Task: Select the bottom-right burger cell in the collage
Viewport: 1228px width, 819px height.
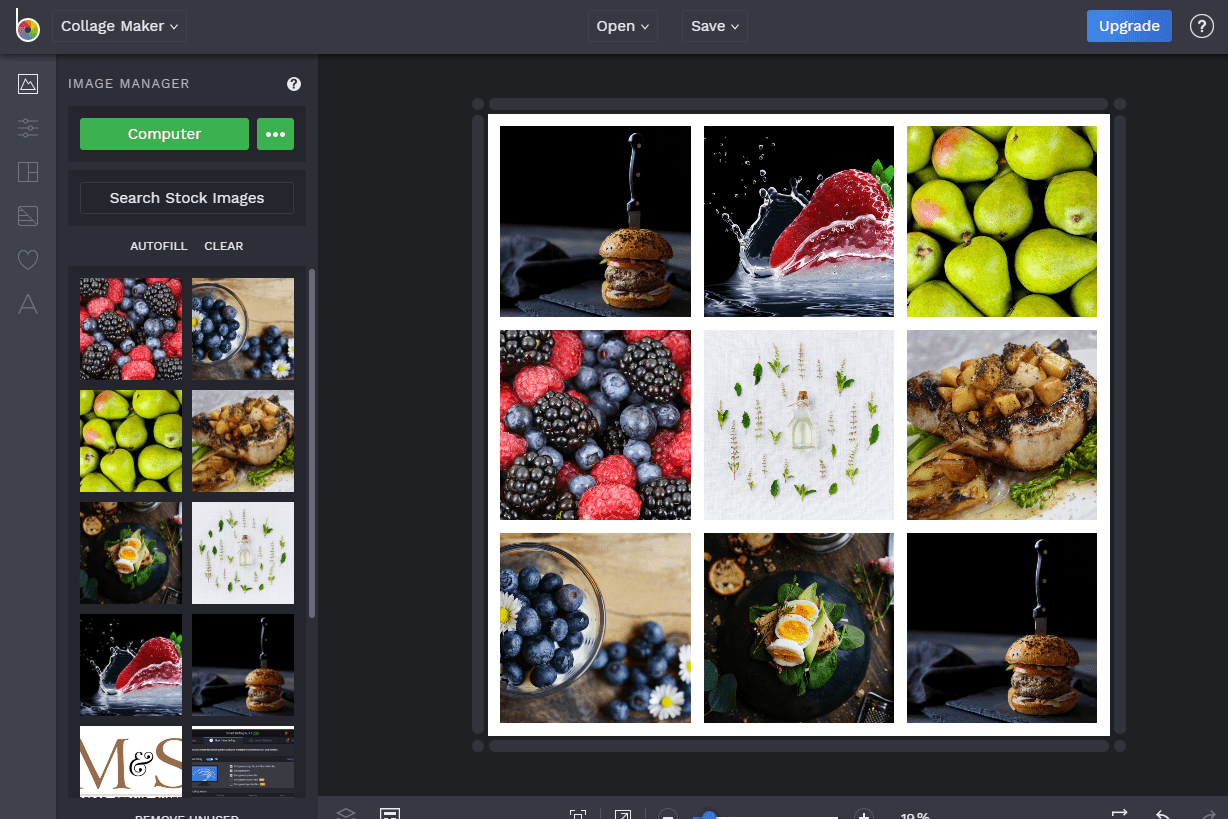Action: point(1002,628)
